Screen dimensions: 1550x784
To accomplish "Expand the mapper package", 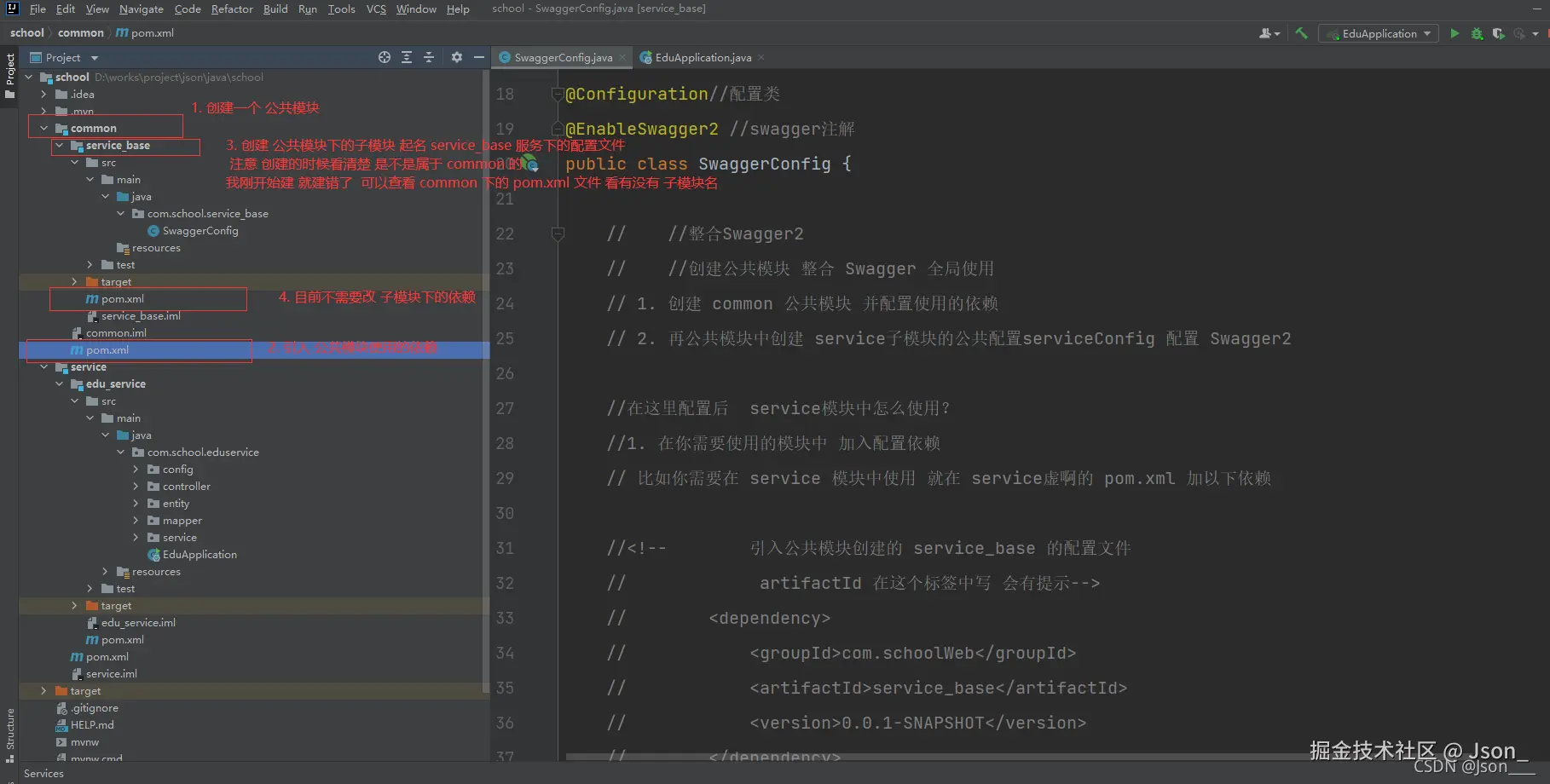I will (136, 521).
